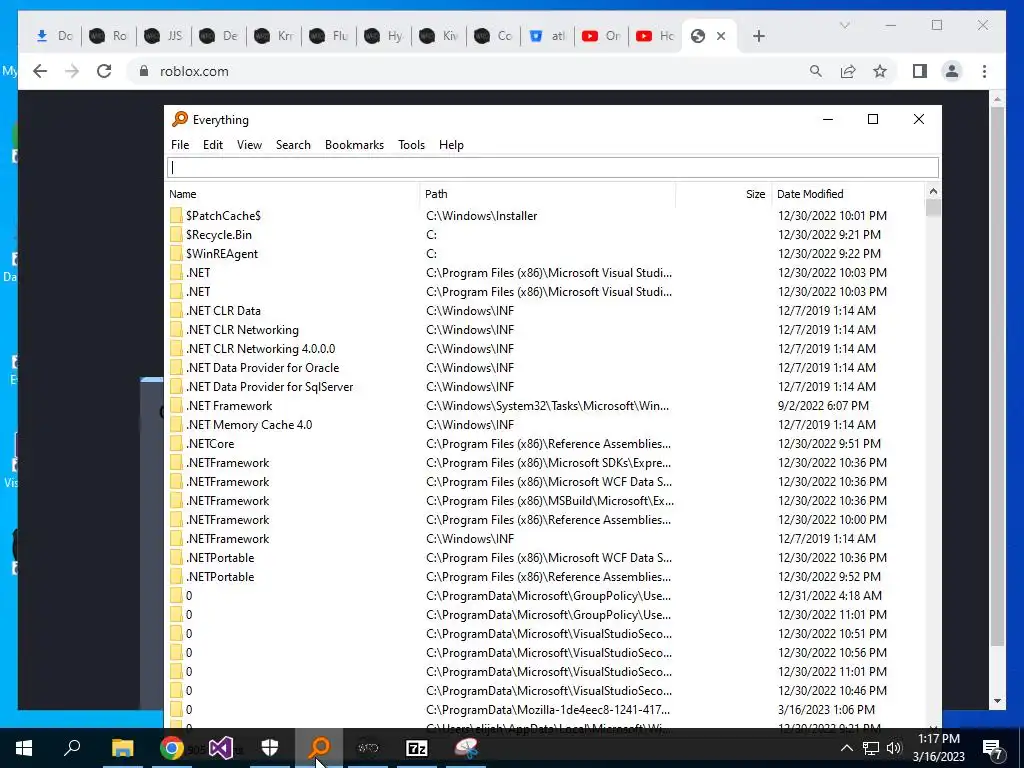Click the MSBuild\Microsoft path cell
Image resolution: width=1024 pixels, height=768 pixels.
550,501
